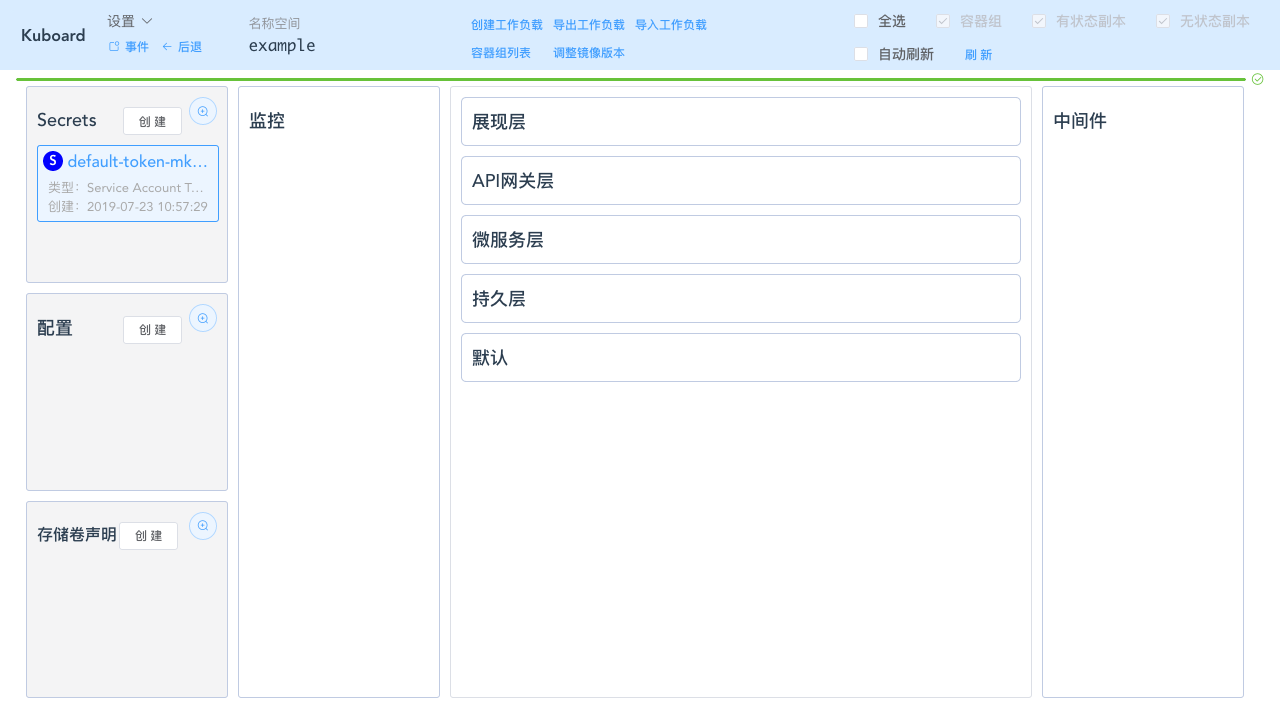Screen dimensions: 1280x720
Task: Click the 配置 heading
Action: [x=55, y=328]
